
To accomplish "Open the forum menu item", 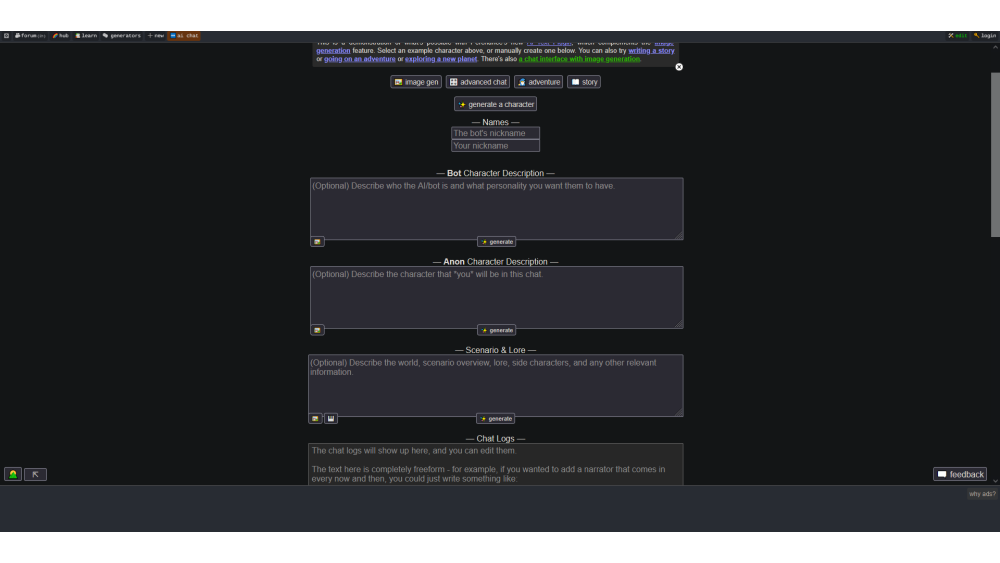I will [x=30, y=36].
